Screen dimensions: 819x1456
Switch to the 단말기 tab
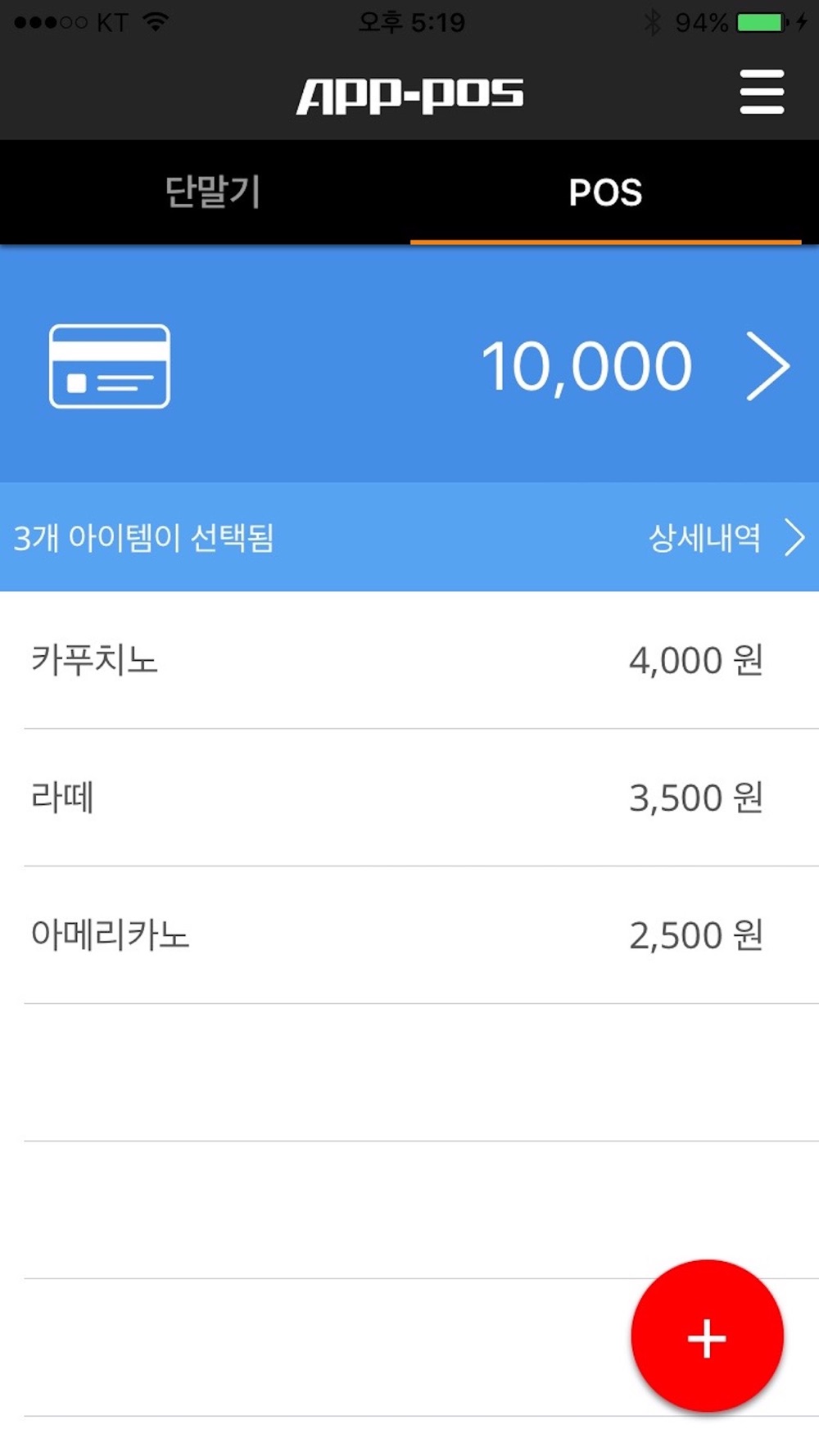point(212,192)
